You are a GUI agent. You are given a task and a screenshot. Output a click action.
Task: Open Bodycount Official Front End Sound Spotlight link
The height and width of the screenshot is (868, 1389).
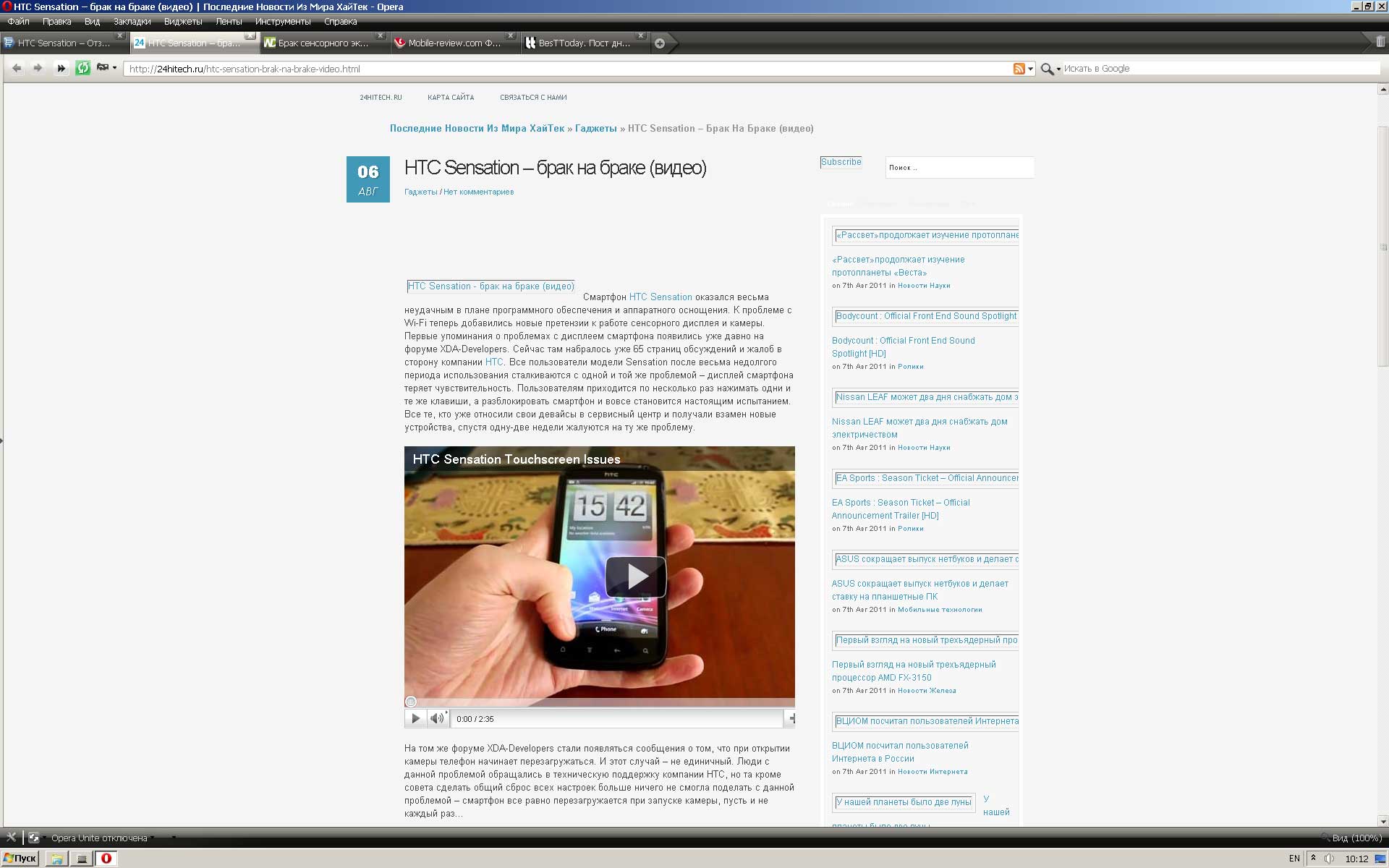pos(903,347)
